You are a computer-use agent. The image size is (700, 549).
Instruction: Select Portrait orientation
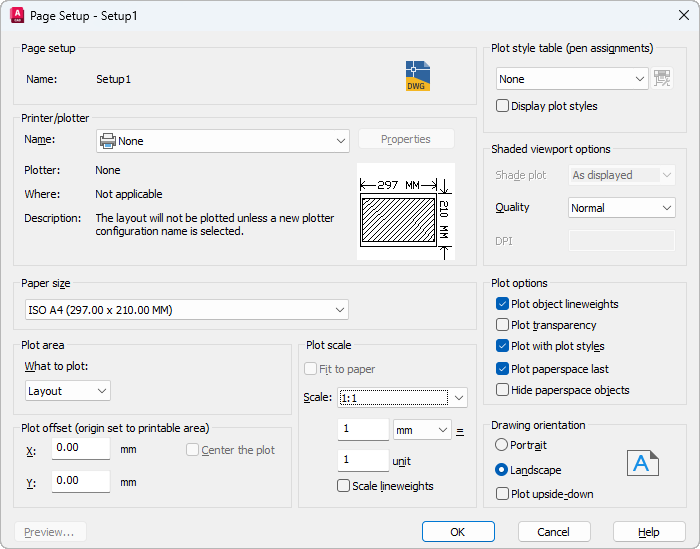tap(502, 445)
